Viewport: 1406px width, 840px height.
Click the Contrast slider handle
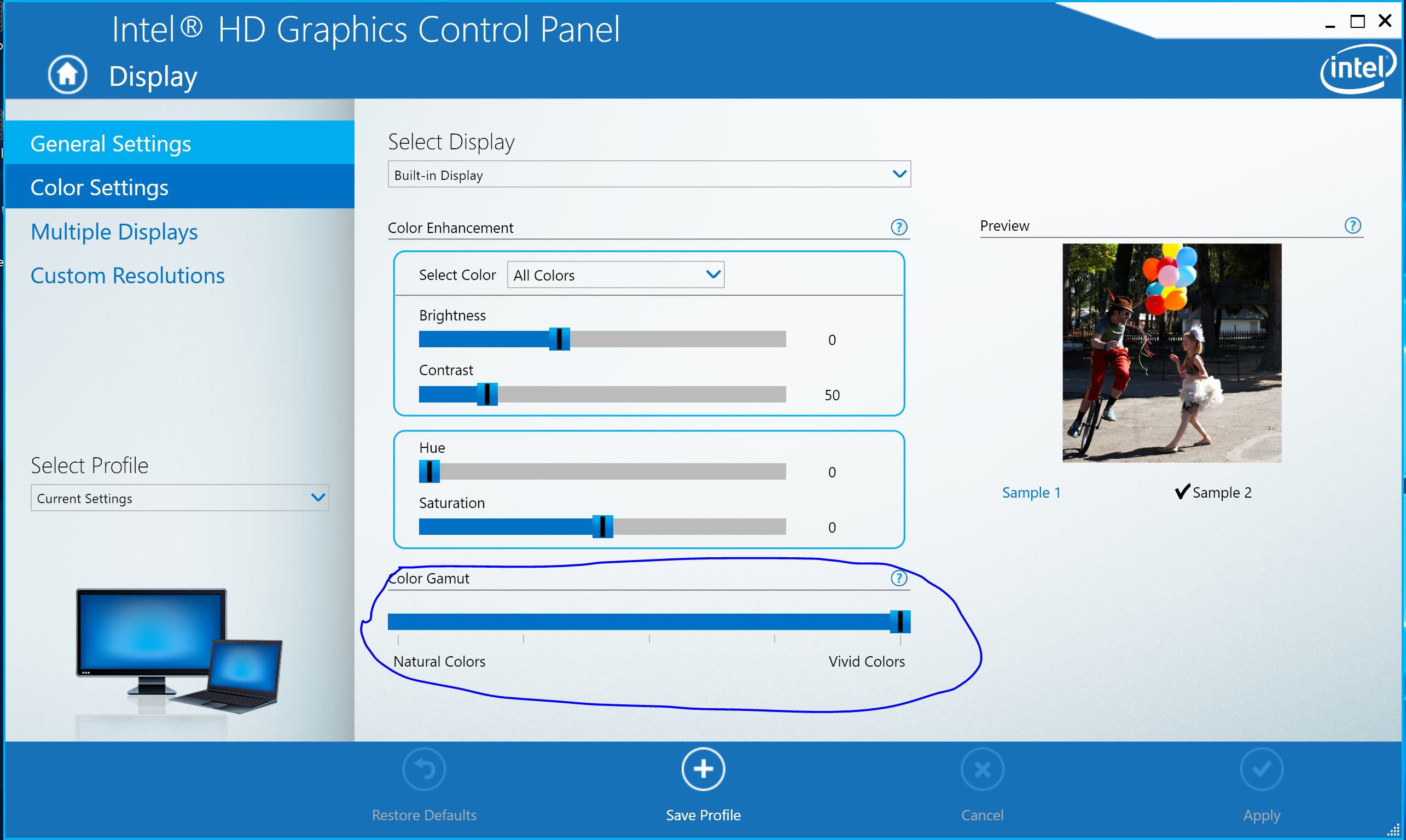(x=487, y=394)
